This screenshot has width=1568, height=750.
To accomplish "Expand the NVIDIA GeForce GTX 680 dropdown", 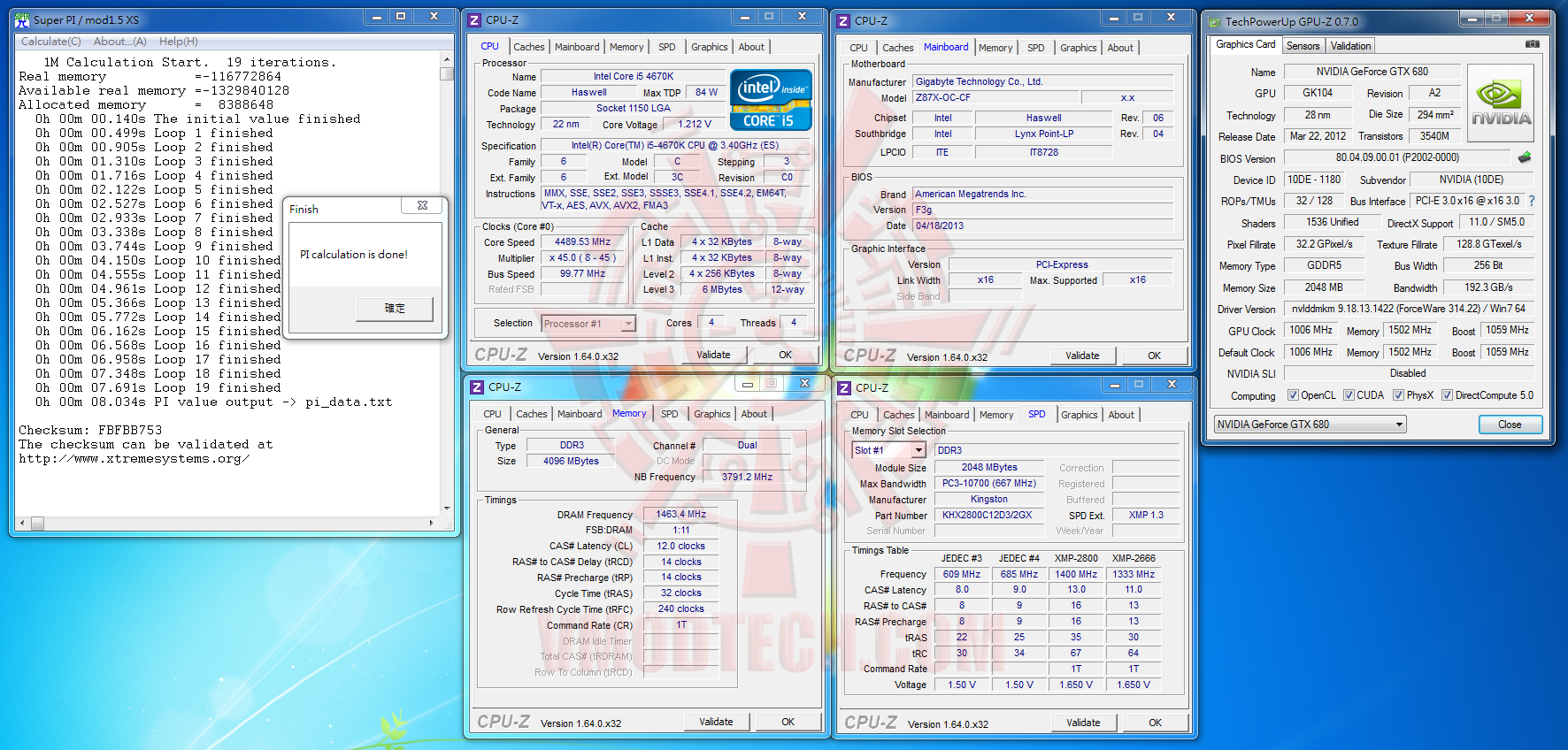I will click(1310, 425).
